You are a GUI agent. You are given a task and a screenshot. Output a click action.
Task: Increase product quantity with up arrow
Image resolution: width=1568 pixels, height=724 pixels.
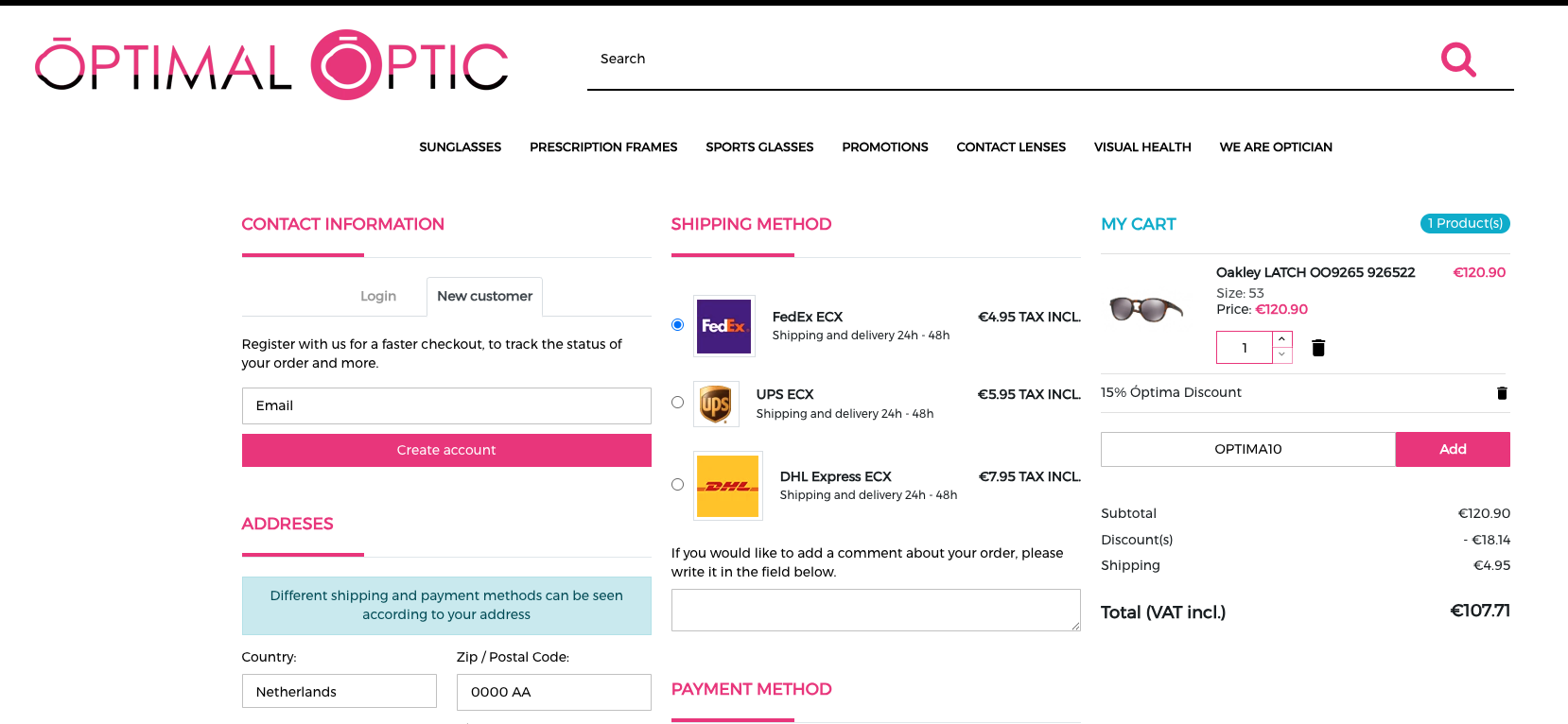pyautogui.click(x=1281, y=339)
